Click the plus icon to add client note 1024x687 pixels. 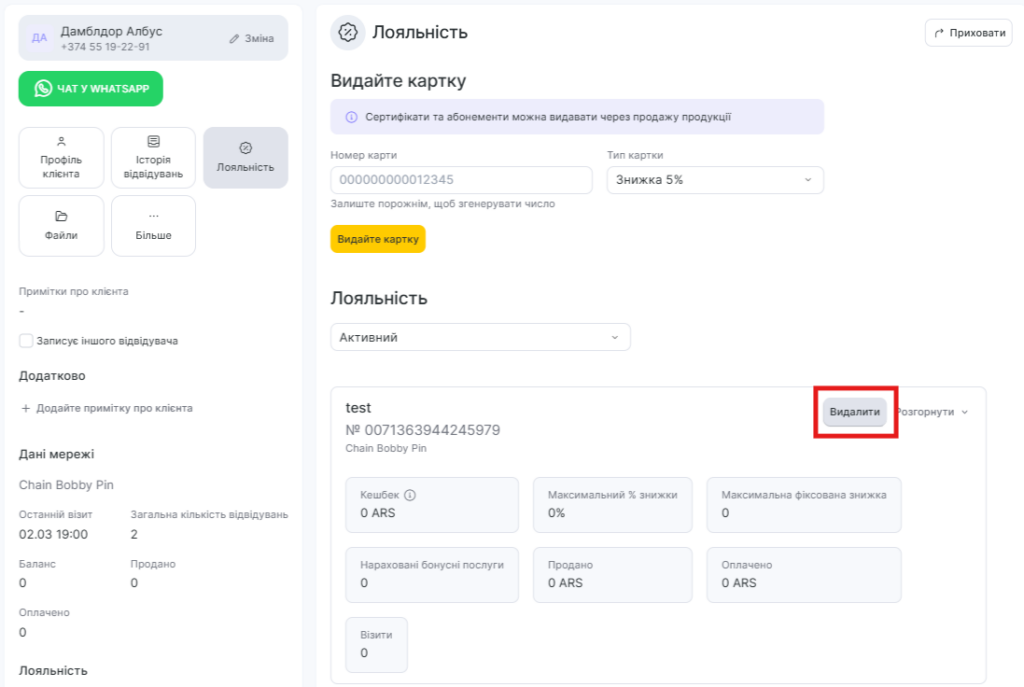(x=26, y=408)
